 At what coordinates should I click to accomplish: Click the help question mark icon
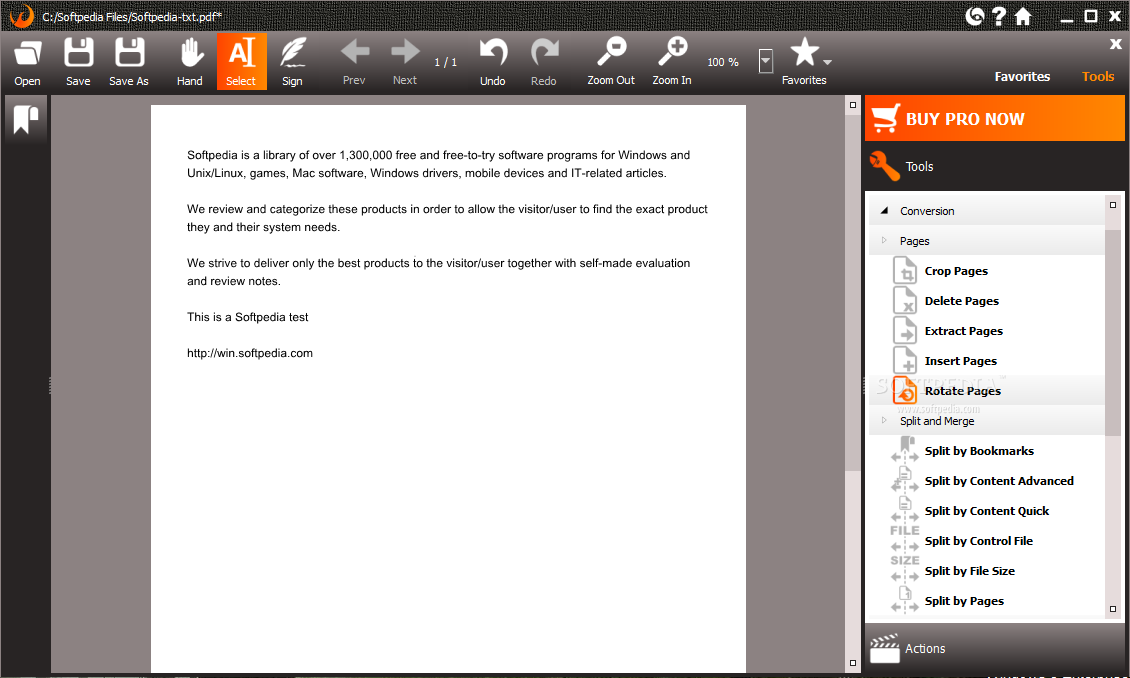[x=999, y=16]
